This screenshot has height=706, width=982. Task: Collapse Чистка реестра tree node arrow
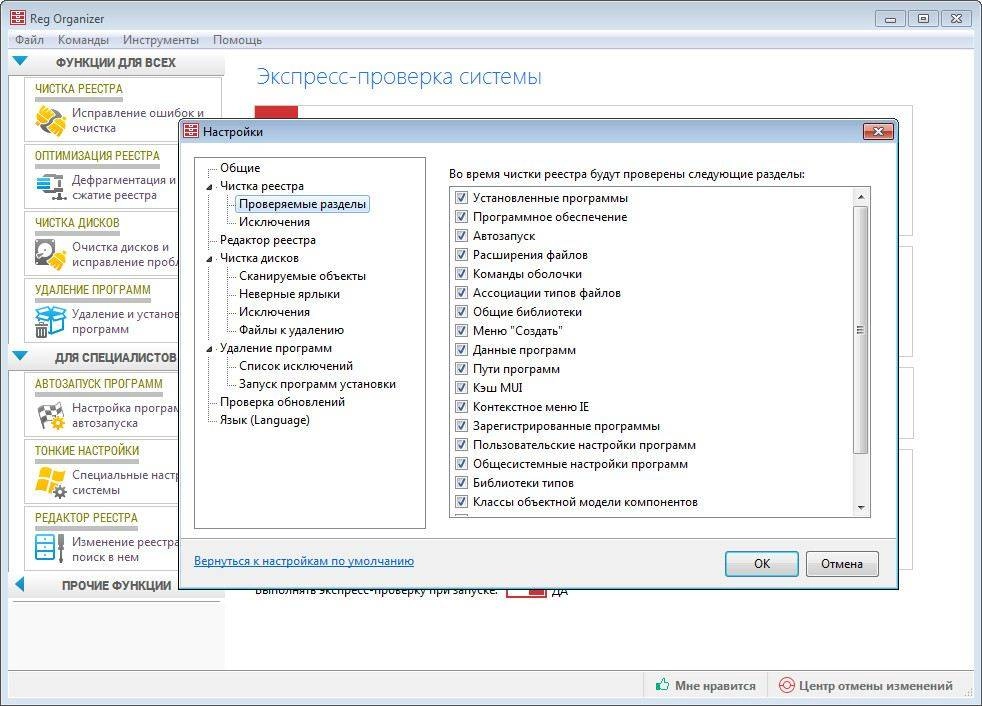(x=210, y=187)
